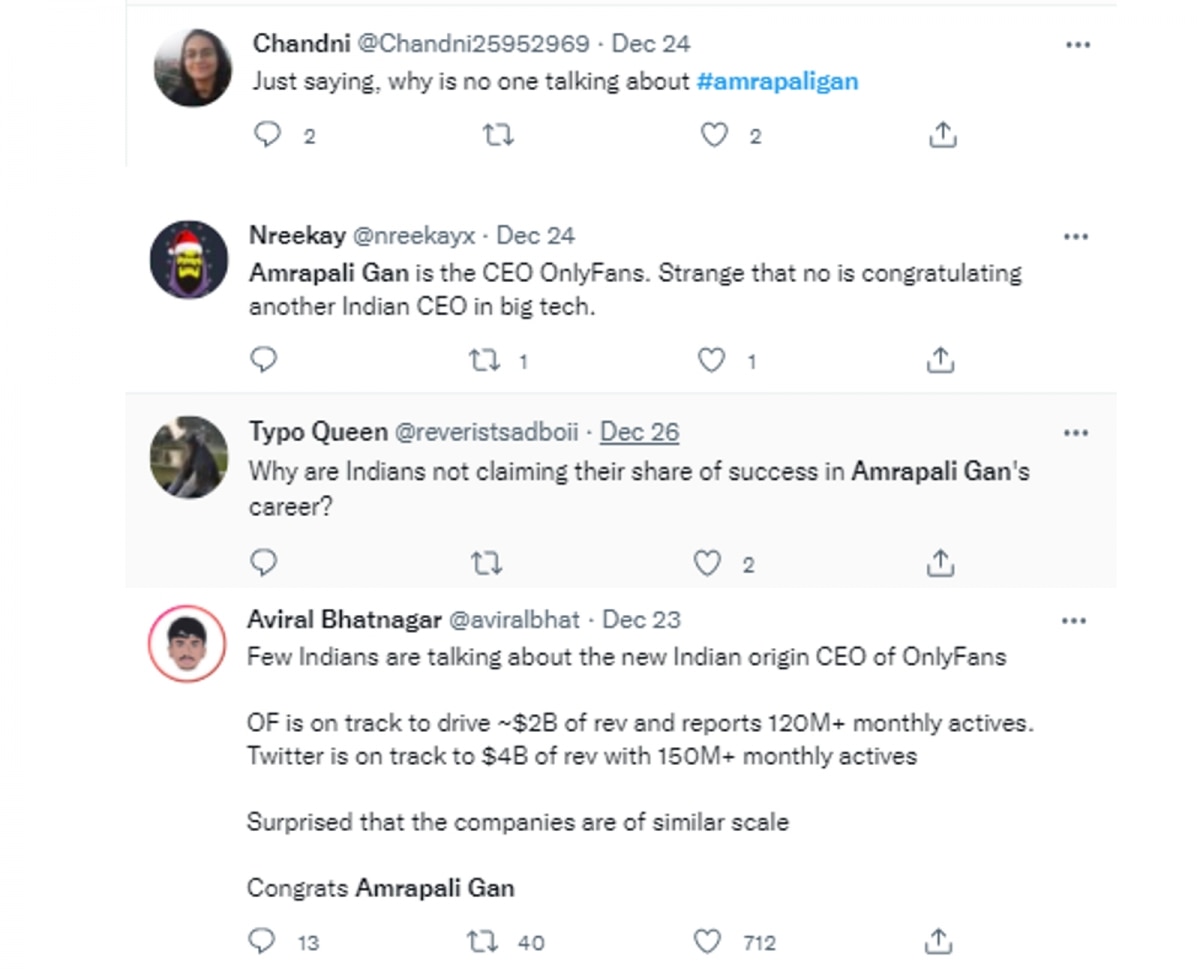Retweet Nreekay's OnlyFans CEO tweet
The width and height of the screenshot is (1200, 975).
click(x=485, y=360)
